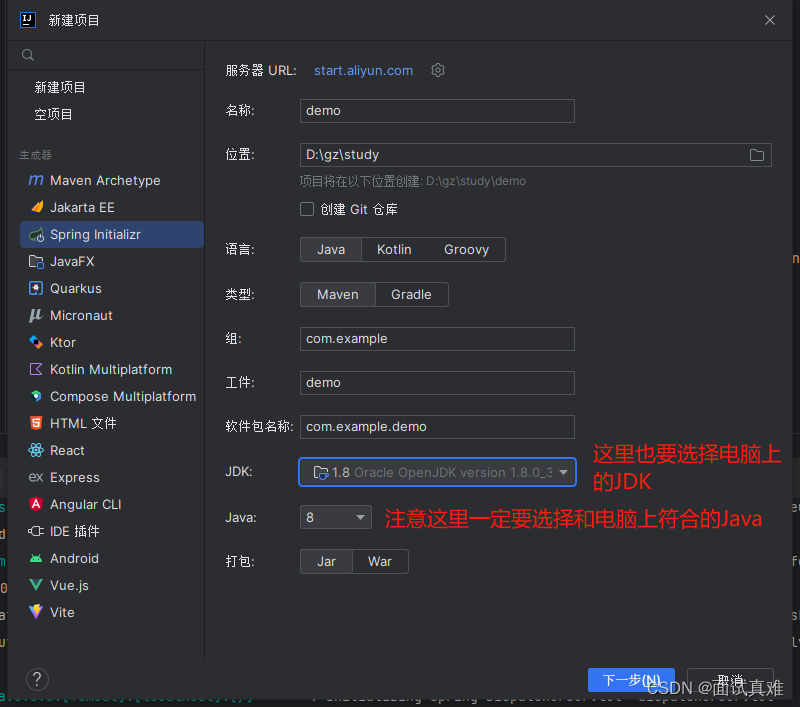Viewport: 800px width, 707px height.
Task: Select Vite generator entry
Action: click(112, 612)
